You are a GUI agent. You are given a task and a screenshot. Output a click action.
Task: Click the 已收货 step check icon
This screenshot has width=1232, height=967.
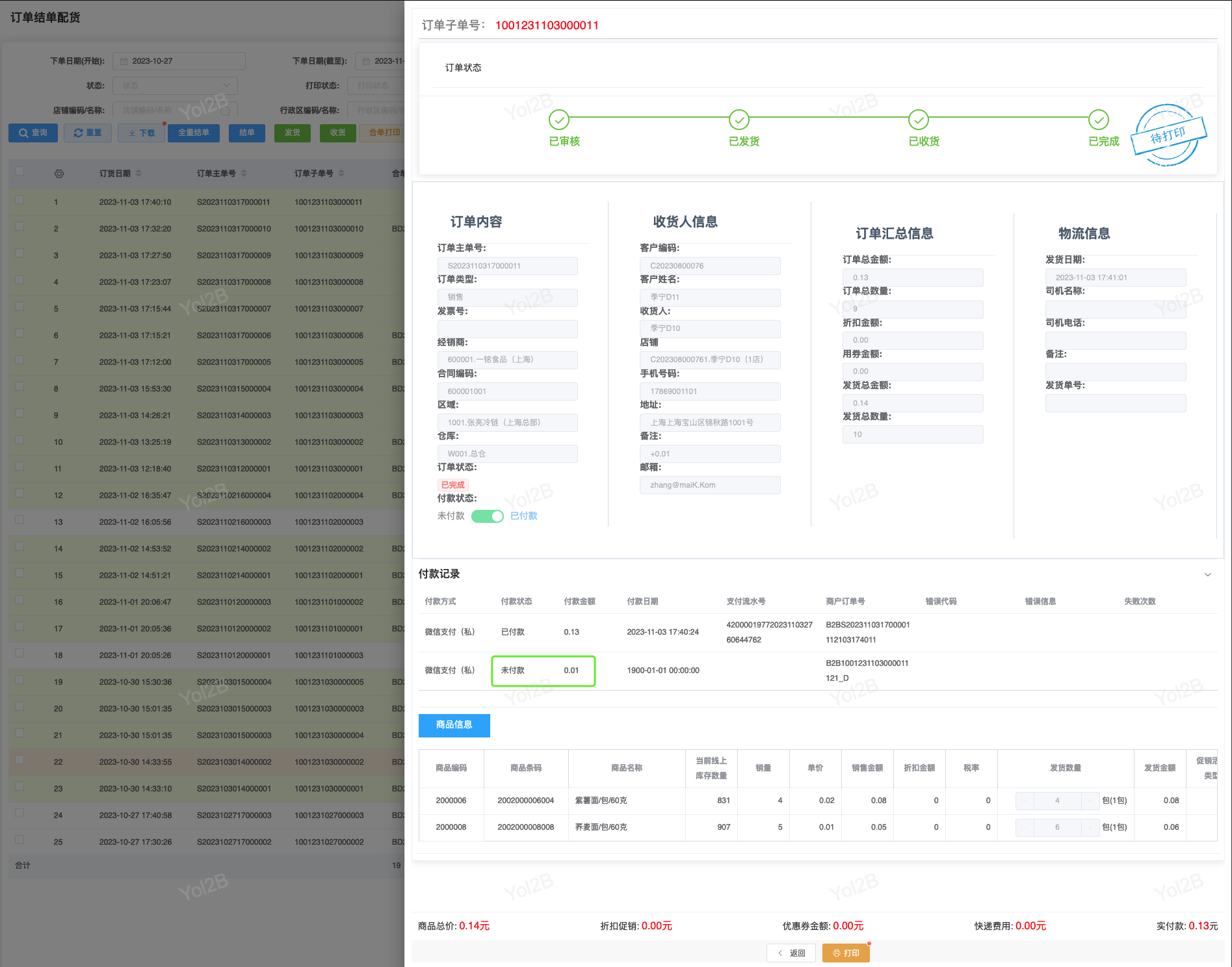(x=919, y=120)
